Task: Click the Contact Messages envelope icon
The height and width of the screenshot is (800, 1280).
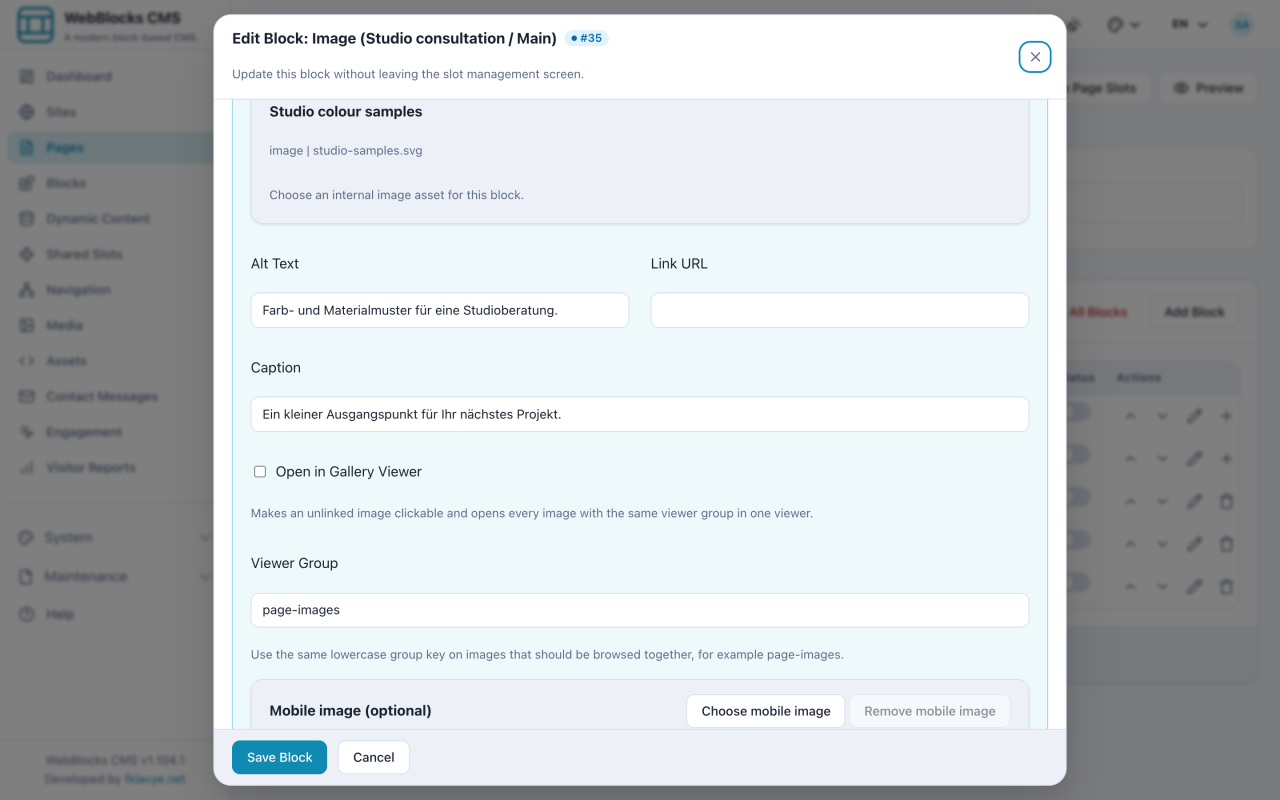Action: click(27, 397)
